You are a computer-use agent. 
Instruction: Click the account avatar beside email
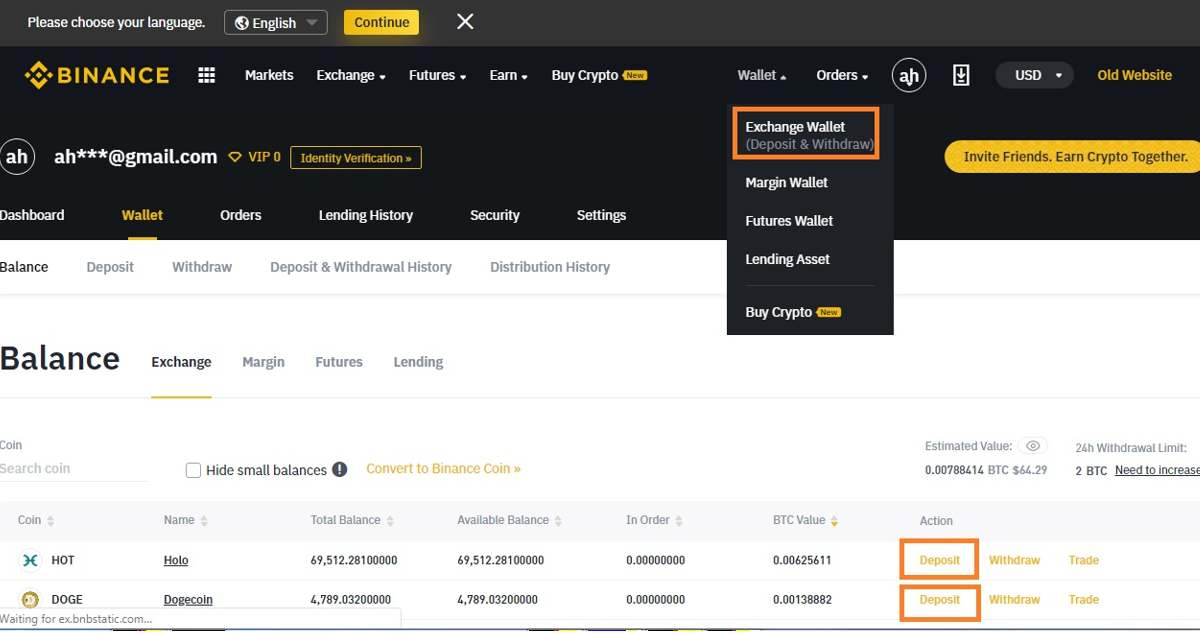17,157
